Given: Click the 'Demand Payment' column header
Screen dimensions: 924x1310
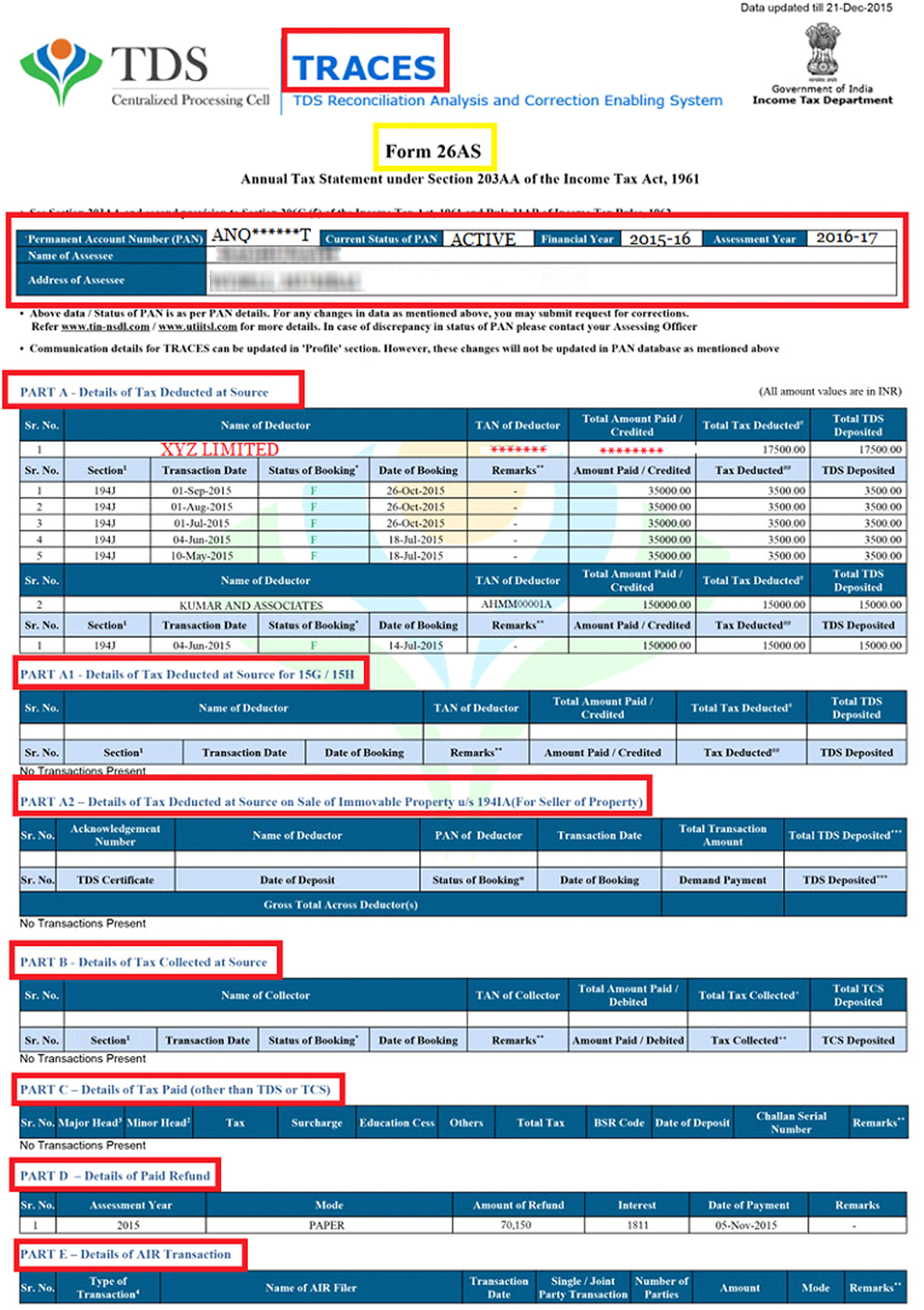Looking at the screenshot, I should [x=723, y=880].
